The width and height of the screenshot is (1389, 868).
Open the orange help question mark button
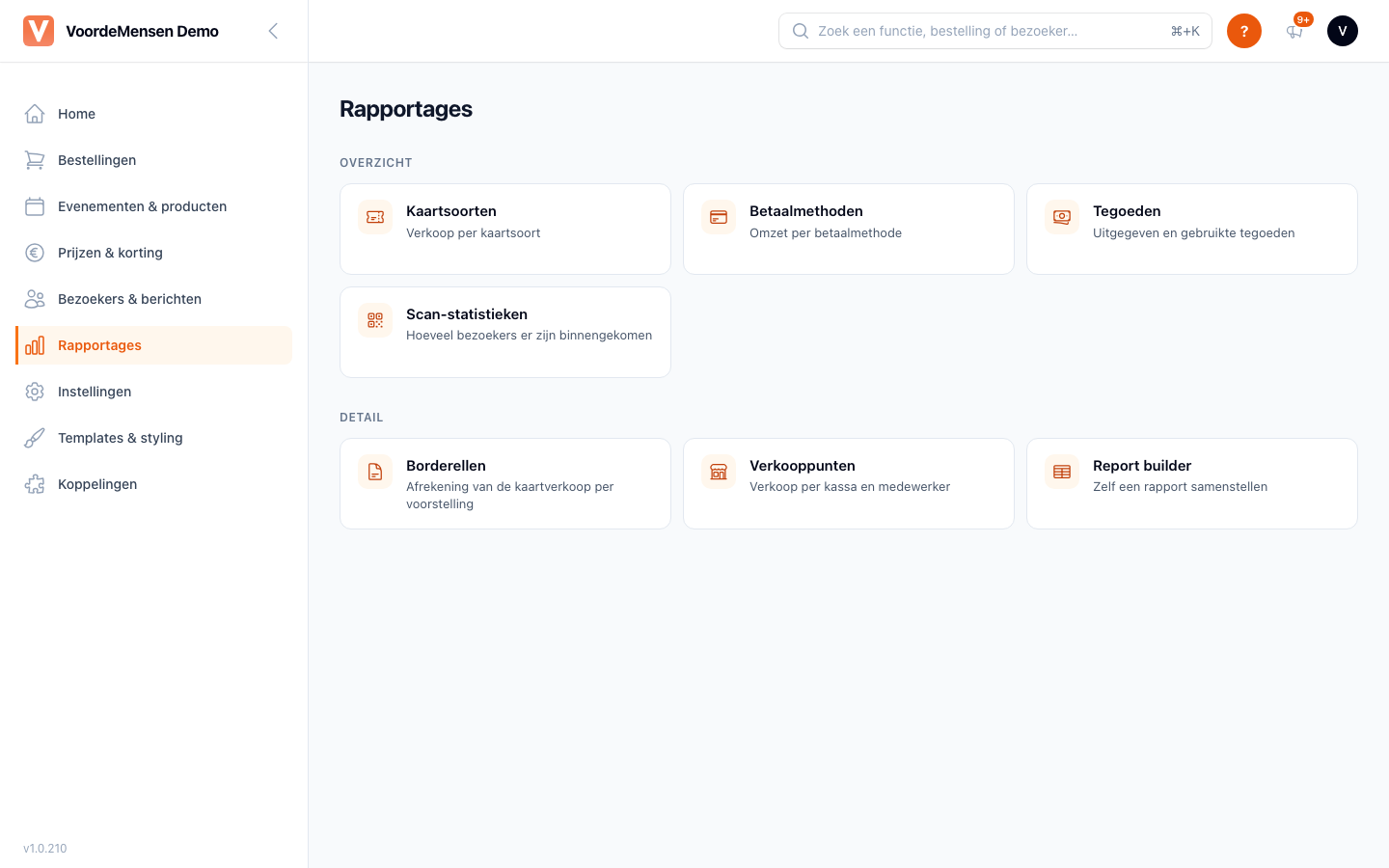point(1244,31)
